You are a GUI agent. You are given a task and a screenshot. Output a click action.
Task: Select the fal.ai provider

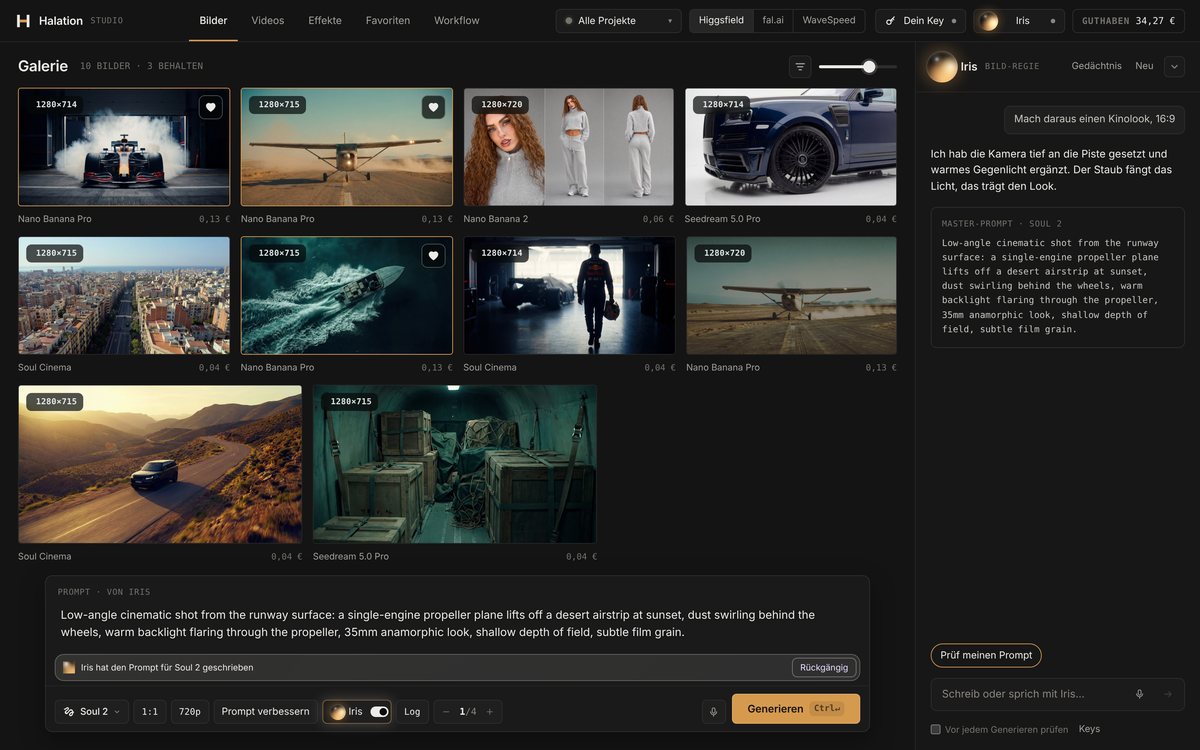[773, 21]
